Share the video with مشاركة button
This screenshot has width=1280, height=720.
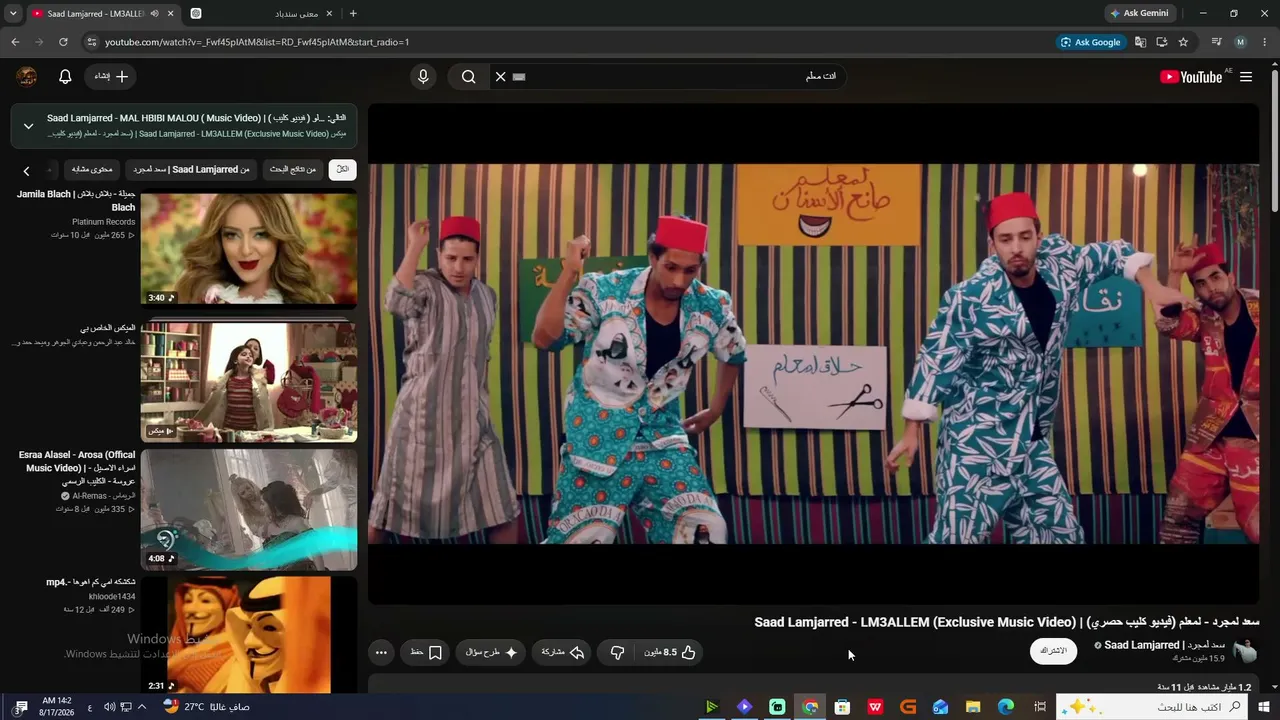[x=562, y=652]
